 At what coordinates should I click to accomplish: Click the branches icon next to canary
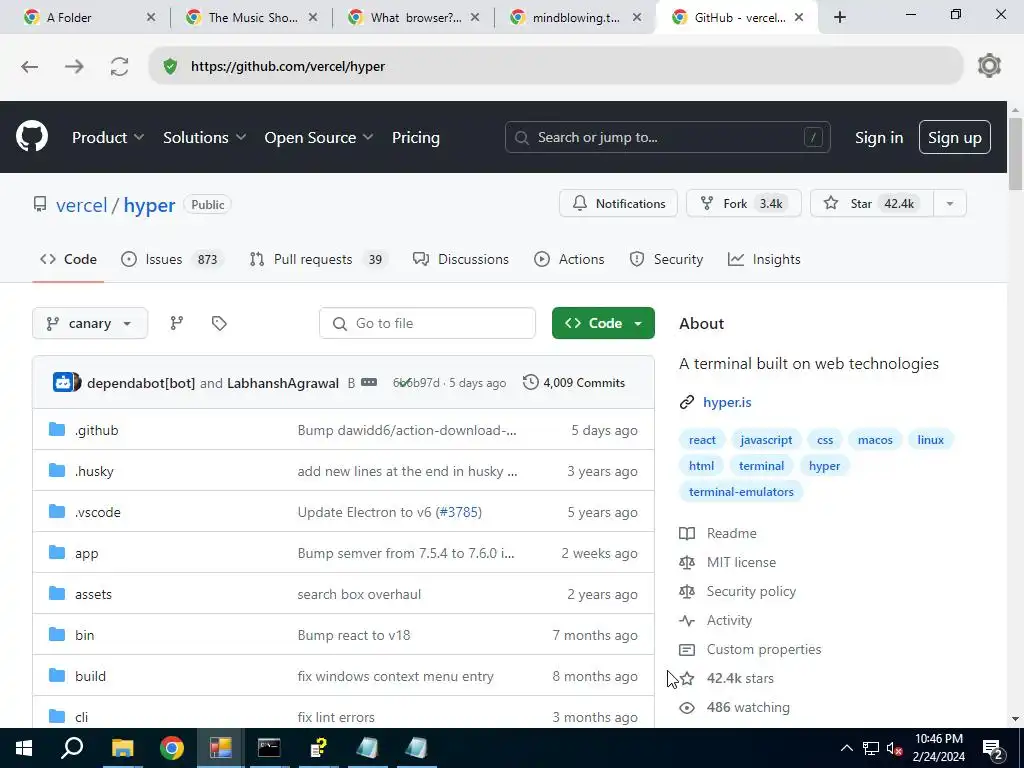tap(176, 323)
